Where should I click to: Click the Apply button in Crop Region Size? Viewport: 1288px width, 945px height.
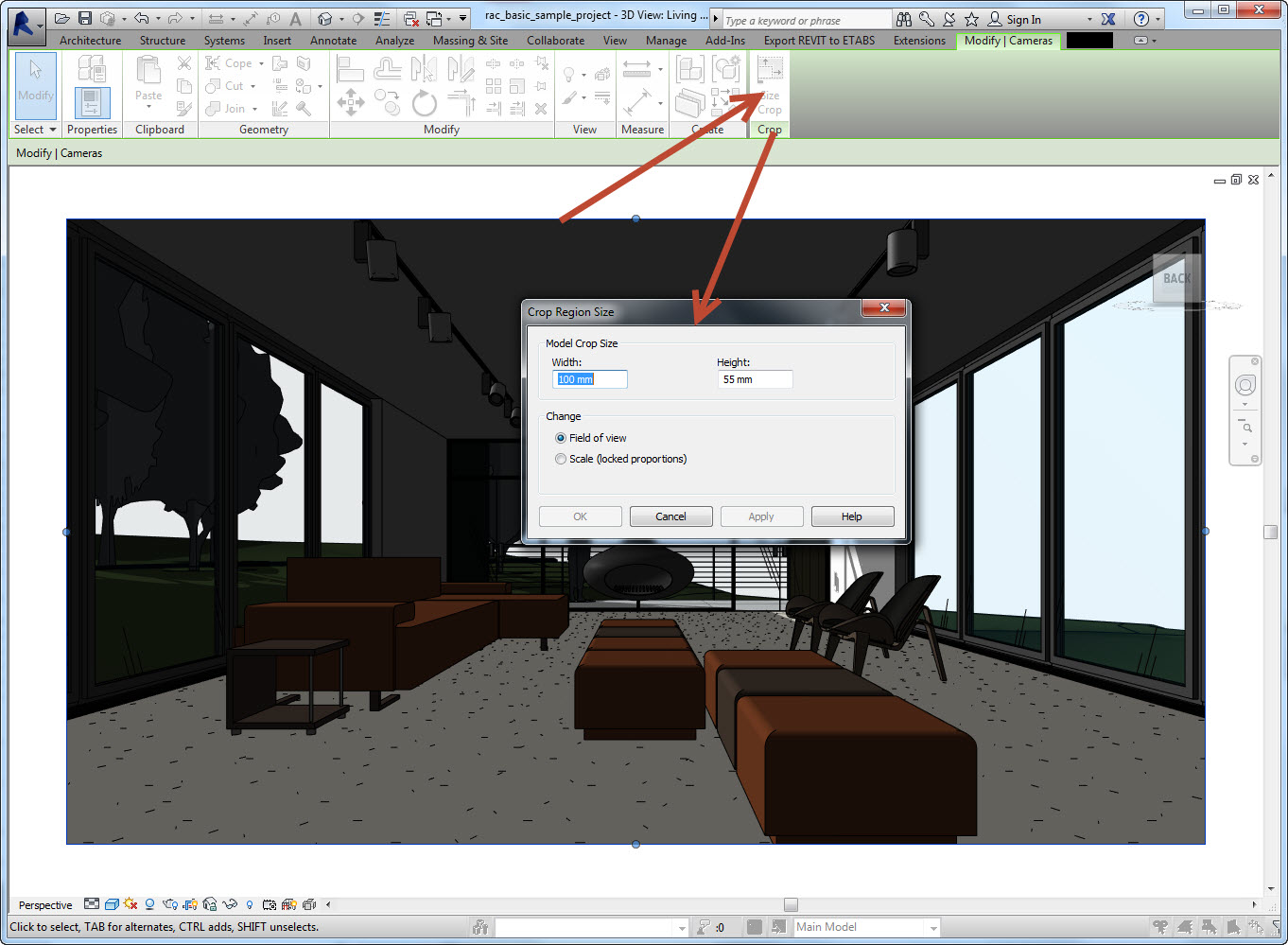click(x=761, y=516)
